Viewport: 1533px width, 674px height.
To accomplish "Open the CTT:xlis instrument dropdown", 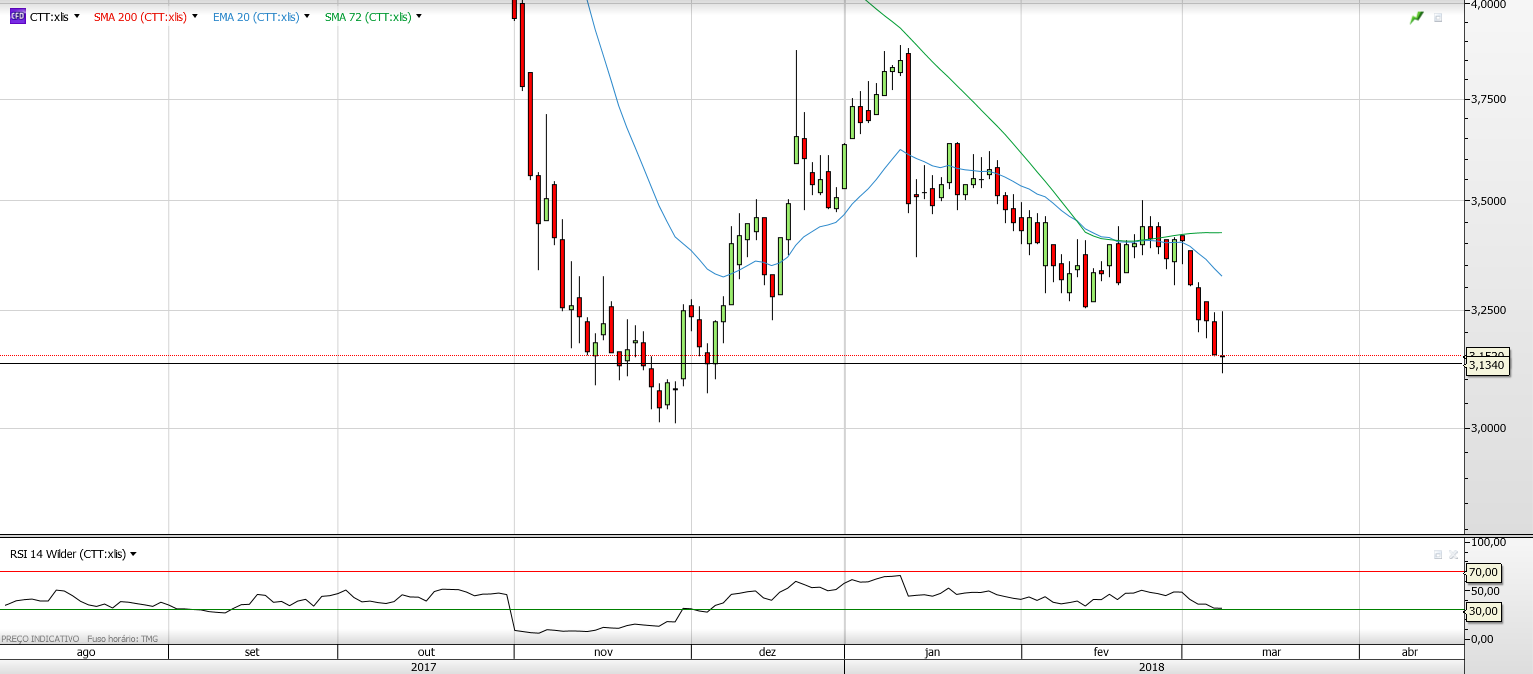I will tap(77, 17).
